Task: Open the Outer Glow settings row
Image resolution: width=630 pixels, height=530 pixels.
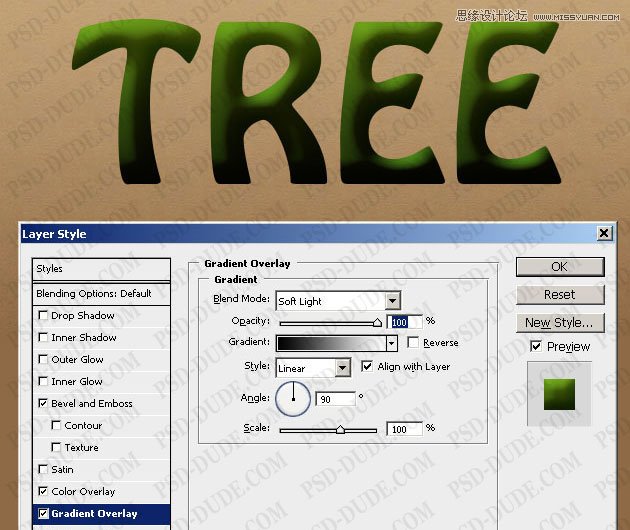Action: pyautogui.click(x=101, y=359)
